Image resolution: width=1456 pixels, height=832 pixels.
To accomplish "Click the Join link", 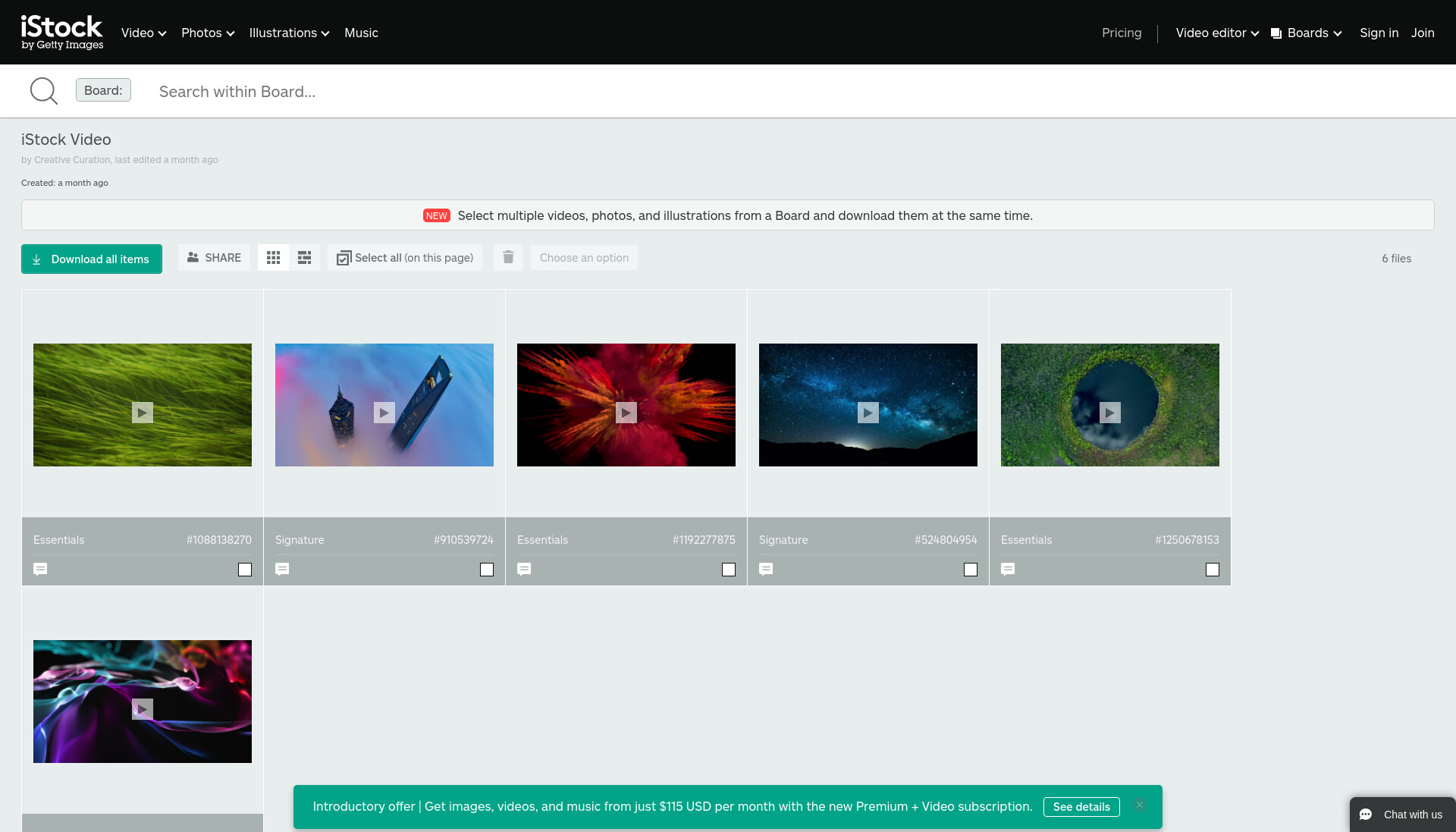I will [1423, 33].
